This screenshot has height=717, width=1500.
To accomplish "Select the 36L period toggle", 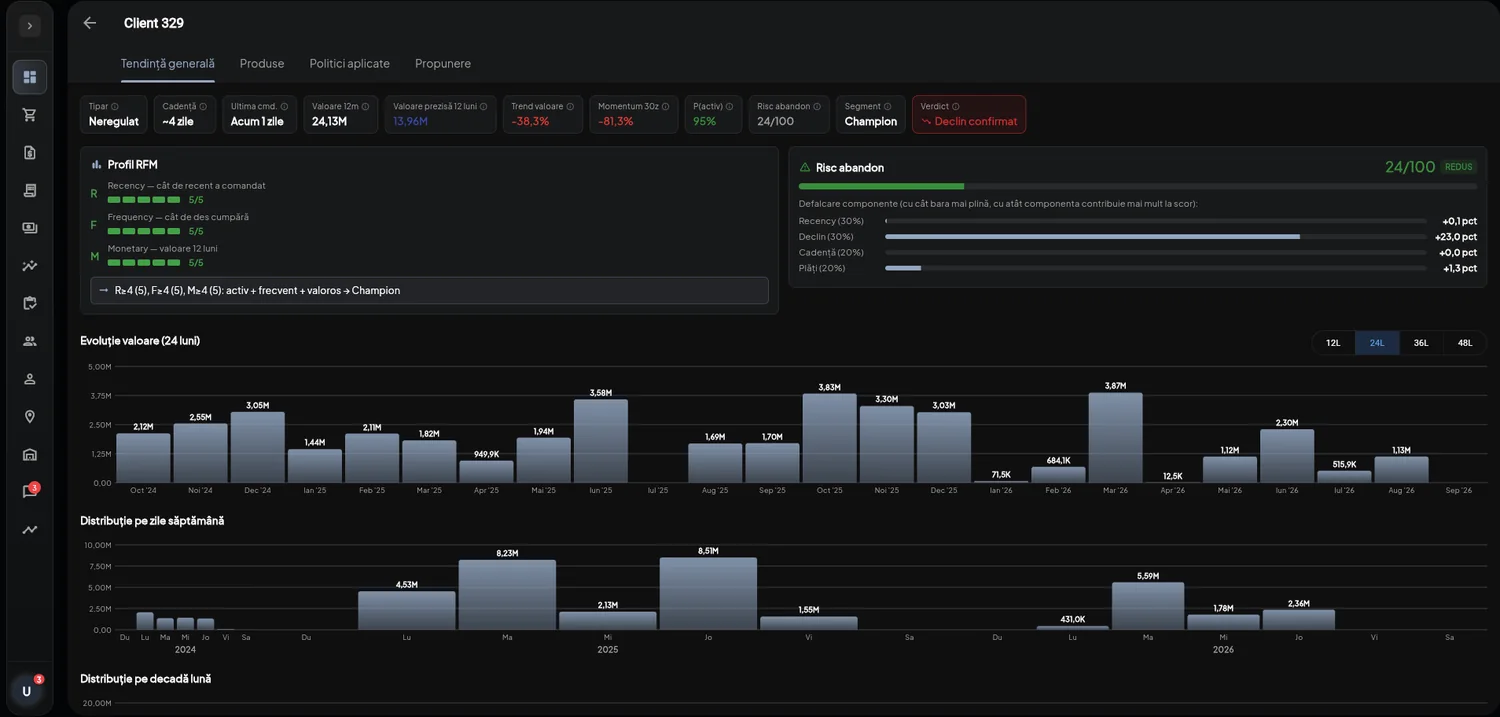I will tap(1421, 343).
